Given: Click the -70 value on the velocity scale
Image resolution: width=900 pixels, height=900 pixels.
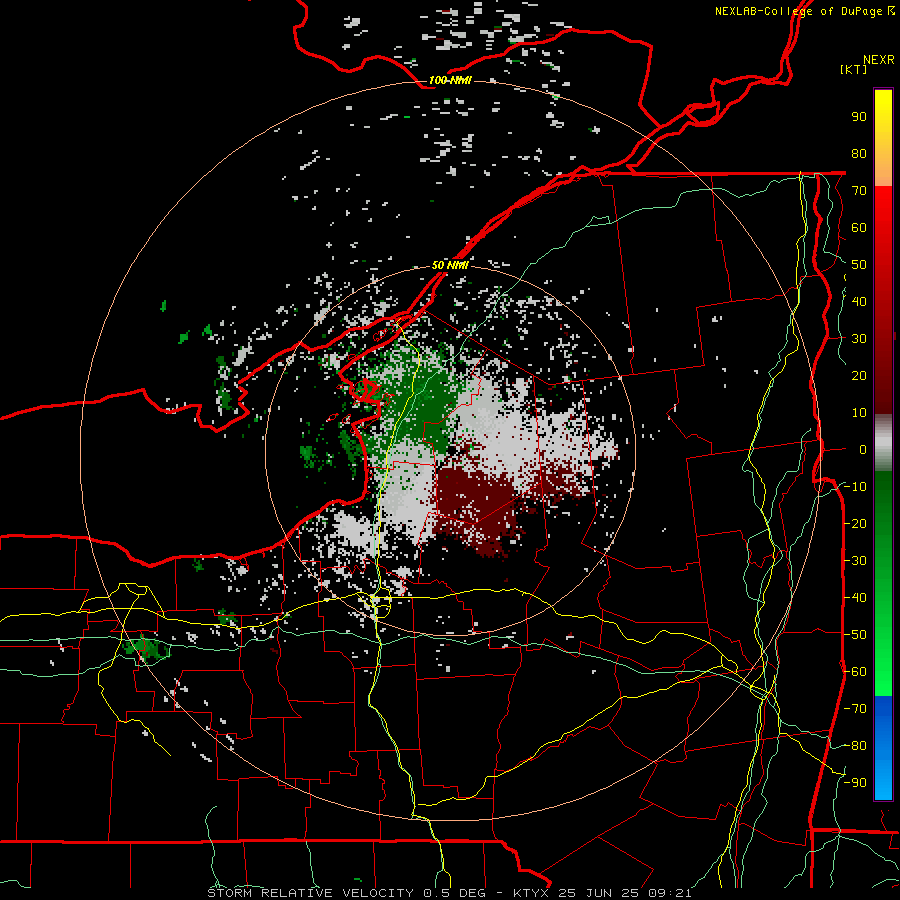Looking at the screenshot, I should (x=855, y=709).
